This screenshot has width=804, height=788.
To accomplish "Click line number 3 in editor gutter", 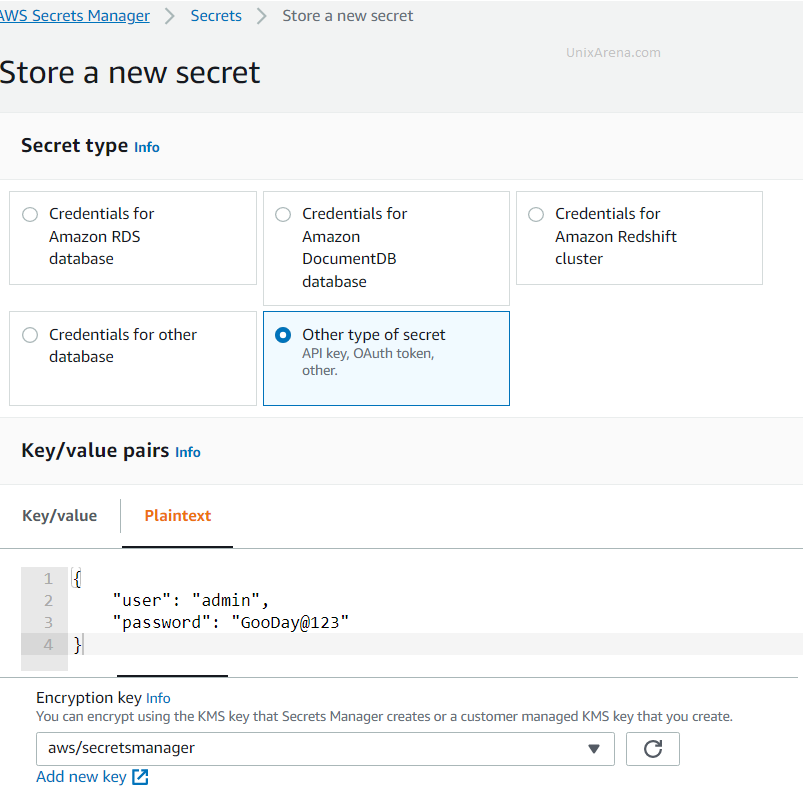I will click(x=48, y=622).
